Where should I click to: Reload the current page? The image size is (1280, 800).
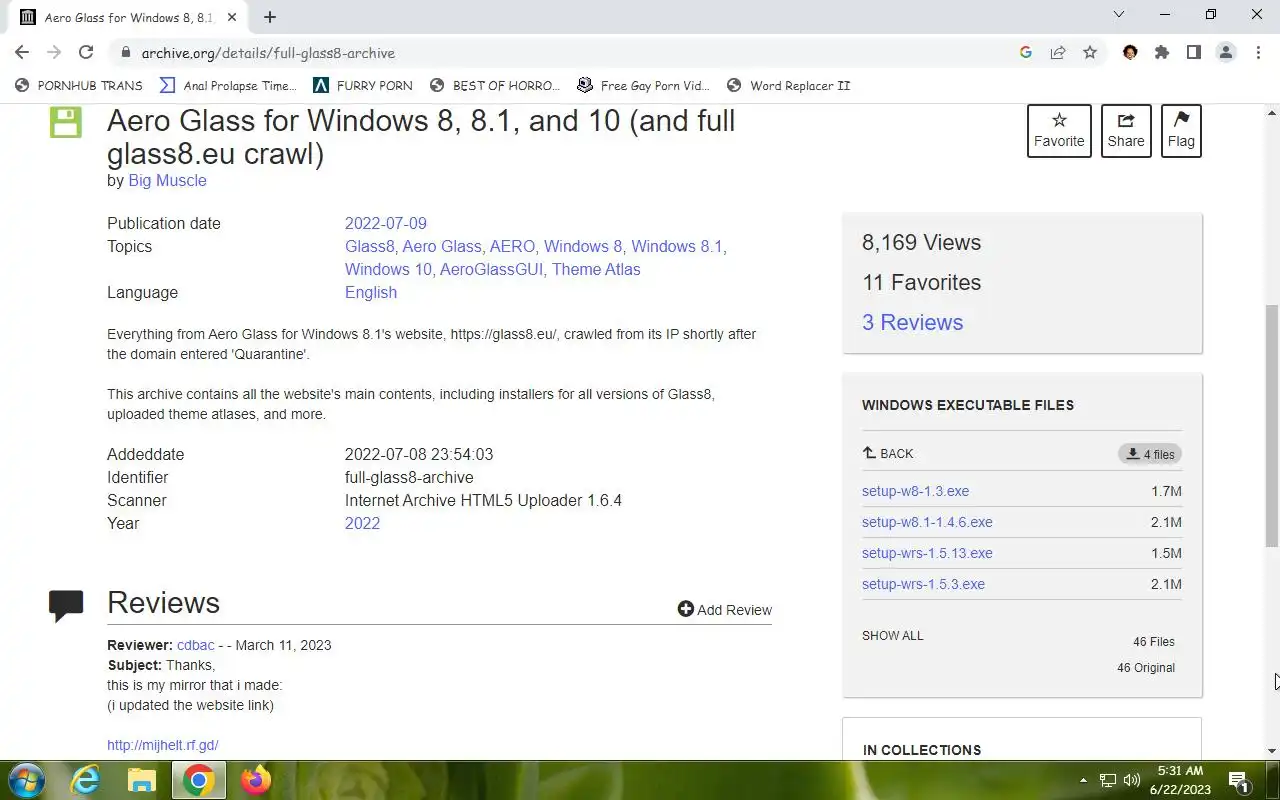[86, 53]
